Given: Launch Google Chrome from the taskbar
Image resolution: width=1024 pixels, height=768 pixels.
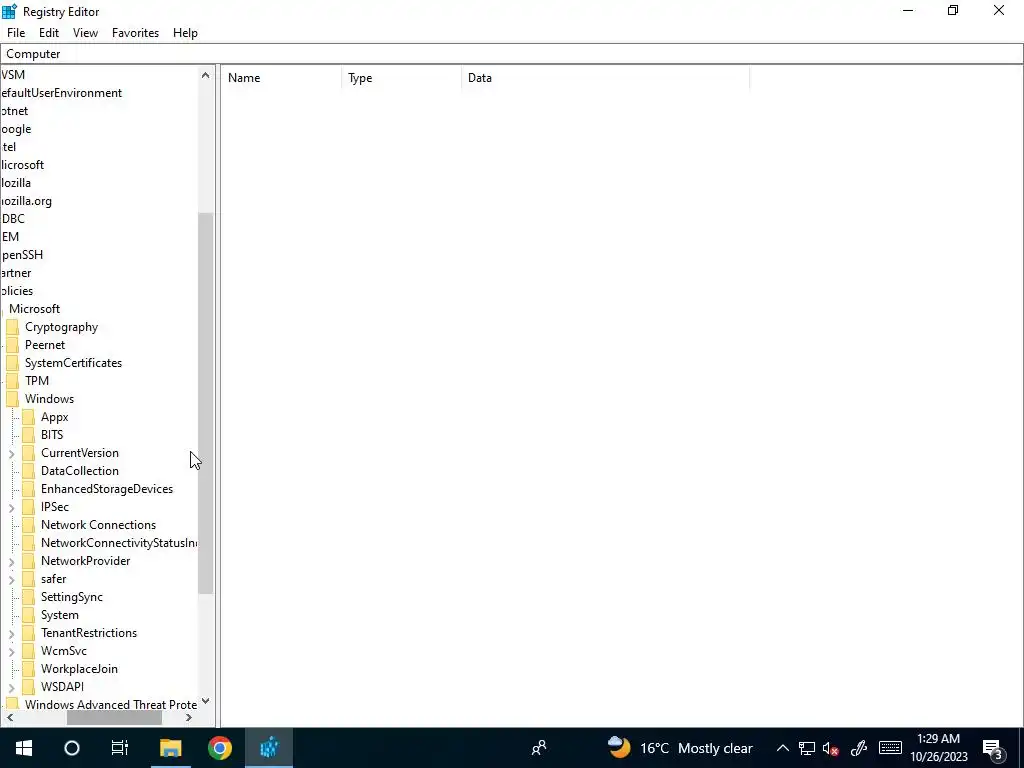Looking at the screenshot, I should pyautogui.click(x=219, y=748).
